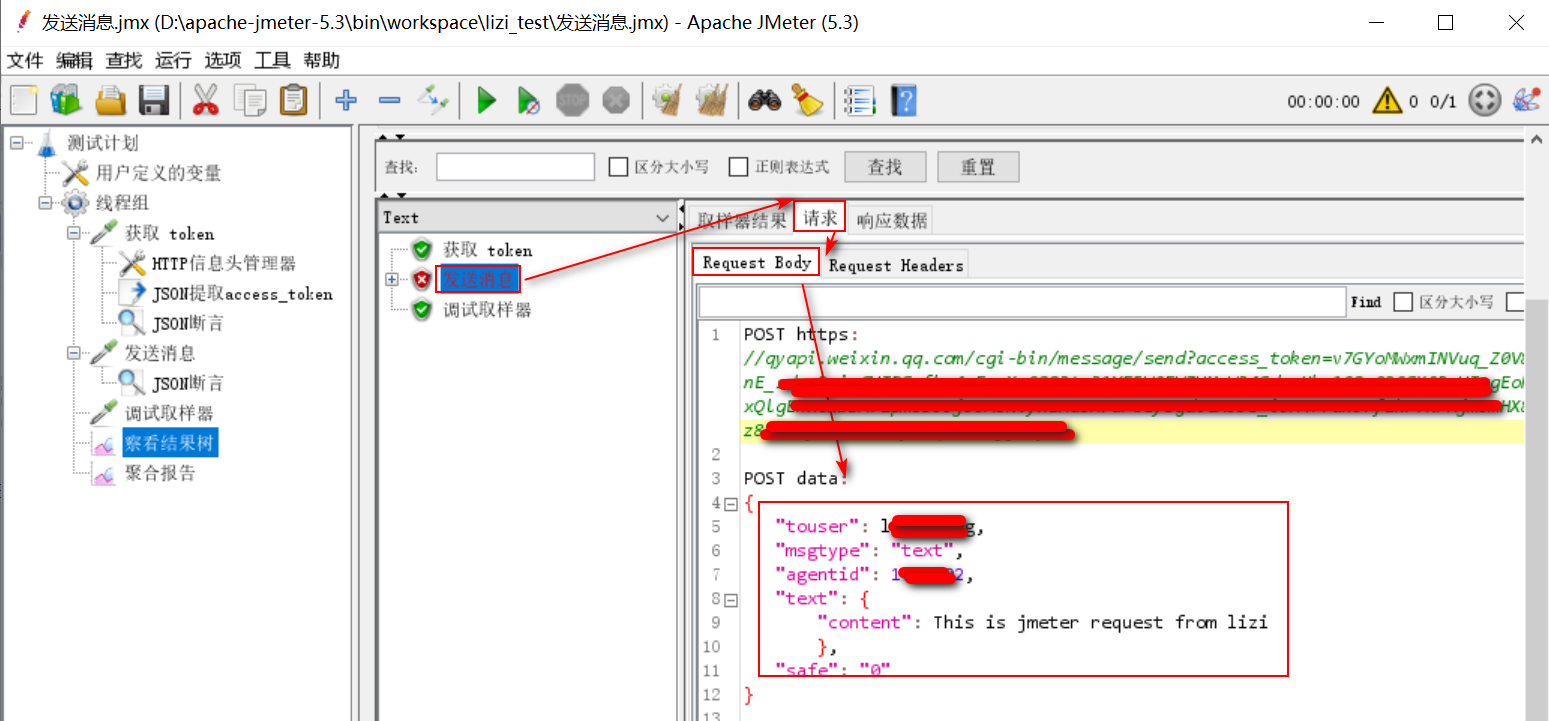Click the Help question mark icon
1549x721 pixels.
tap(904, 100)
